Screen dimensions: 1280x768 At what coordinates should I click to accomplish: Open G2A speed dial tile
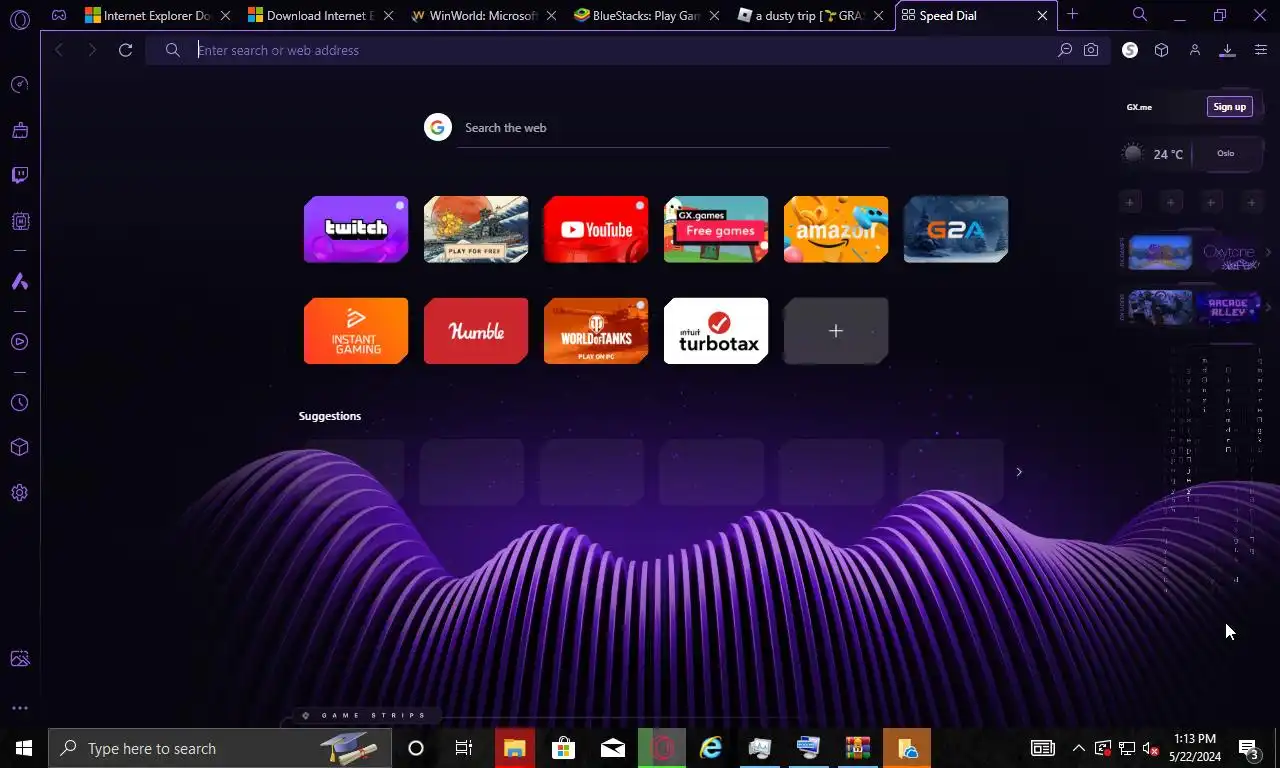click(x=956, y=229)
